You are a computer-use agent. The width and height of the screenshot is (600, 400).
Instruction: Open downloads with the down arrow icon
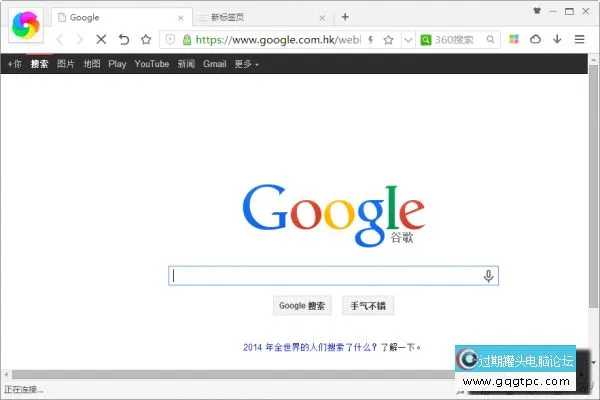click(557, 39)
